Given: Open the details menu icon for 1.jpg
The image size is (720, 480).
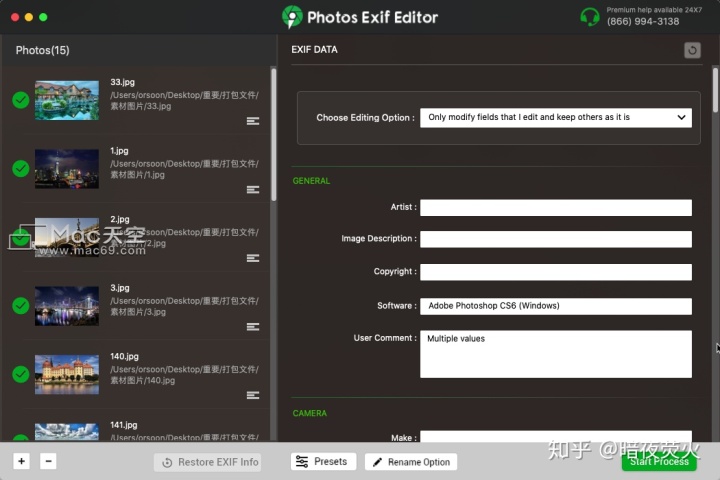Looking at the screenshot, I should [x=253, y=190].
